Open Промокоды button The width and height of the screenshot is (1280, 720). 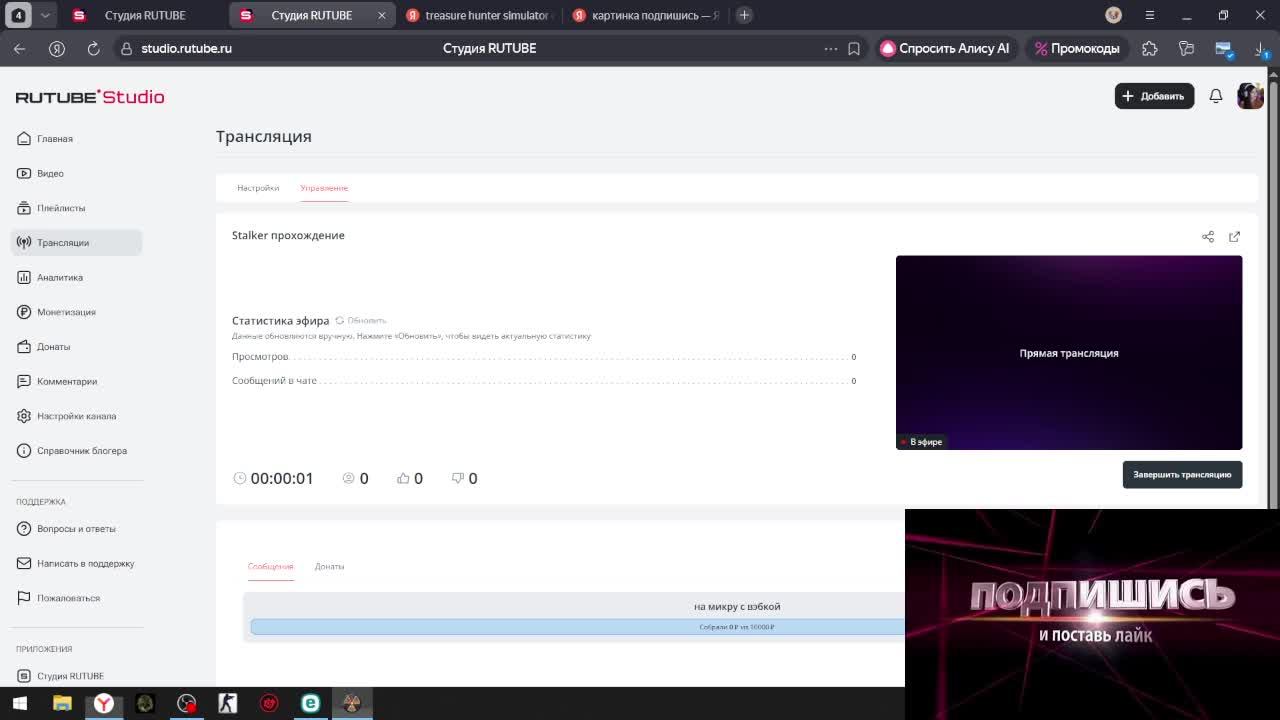click(x=1077, y=48)
